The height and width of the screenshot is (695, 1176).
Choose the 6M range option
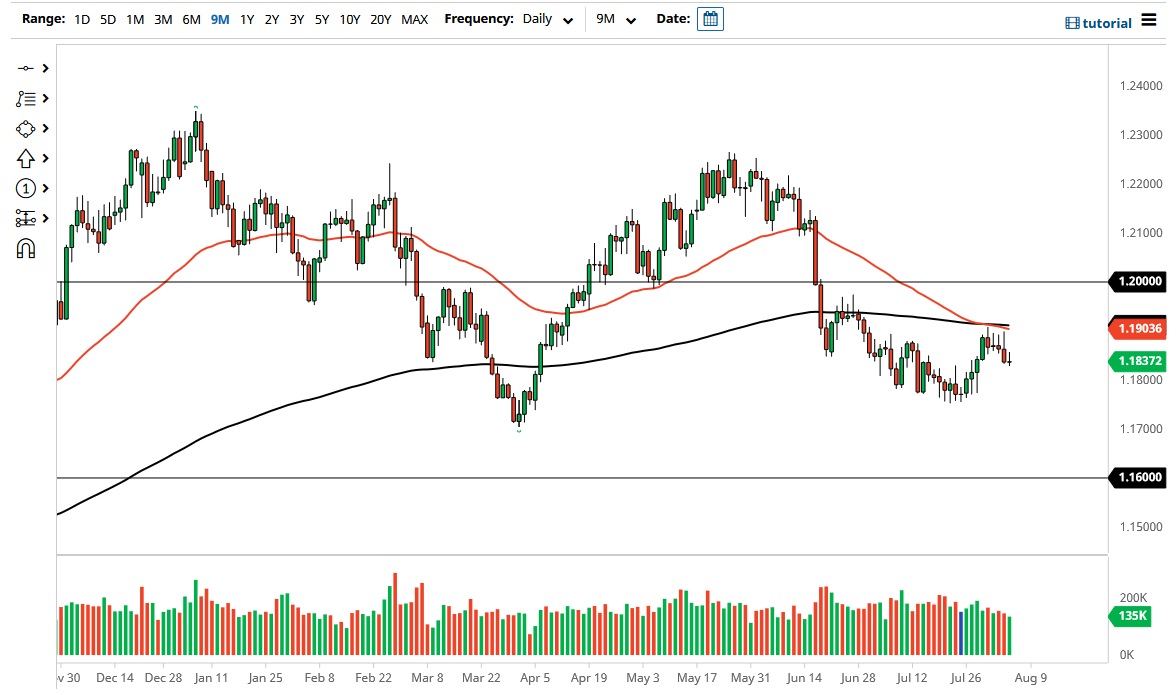coord(191,19)
